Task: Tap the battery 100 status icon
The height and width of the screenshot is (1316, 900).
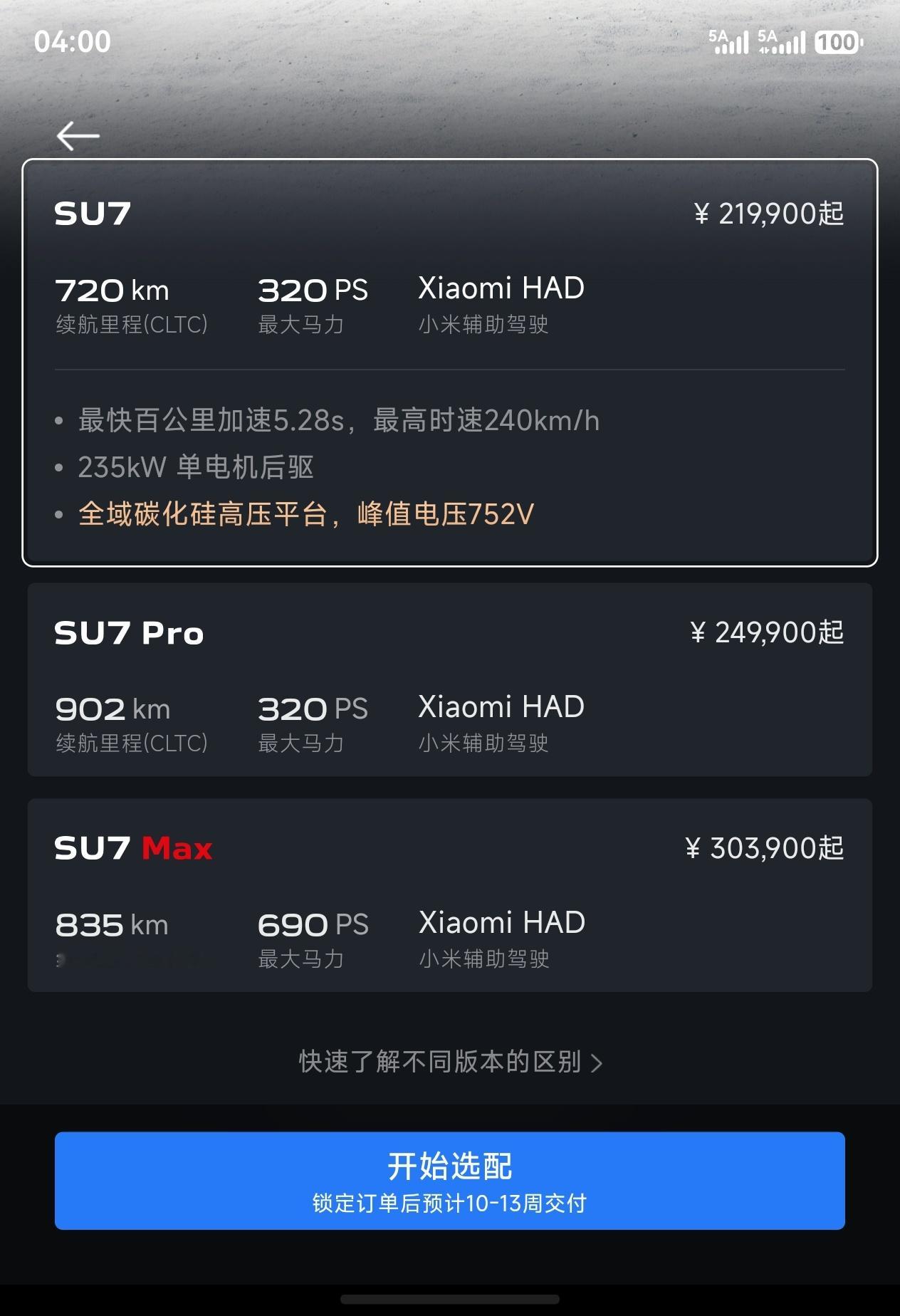Action: pyautogui.click(x=839, y=42)
